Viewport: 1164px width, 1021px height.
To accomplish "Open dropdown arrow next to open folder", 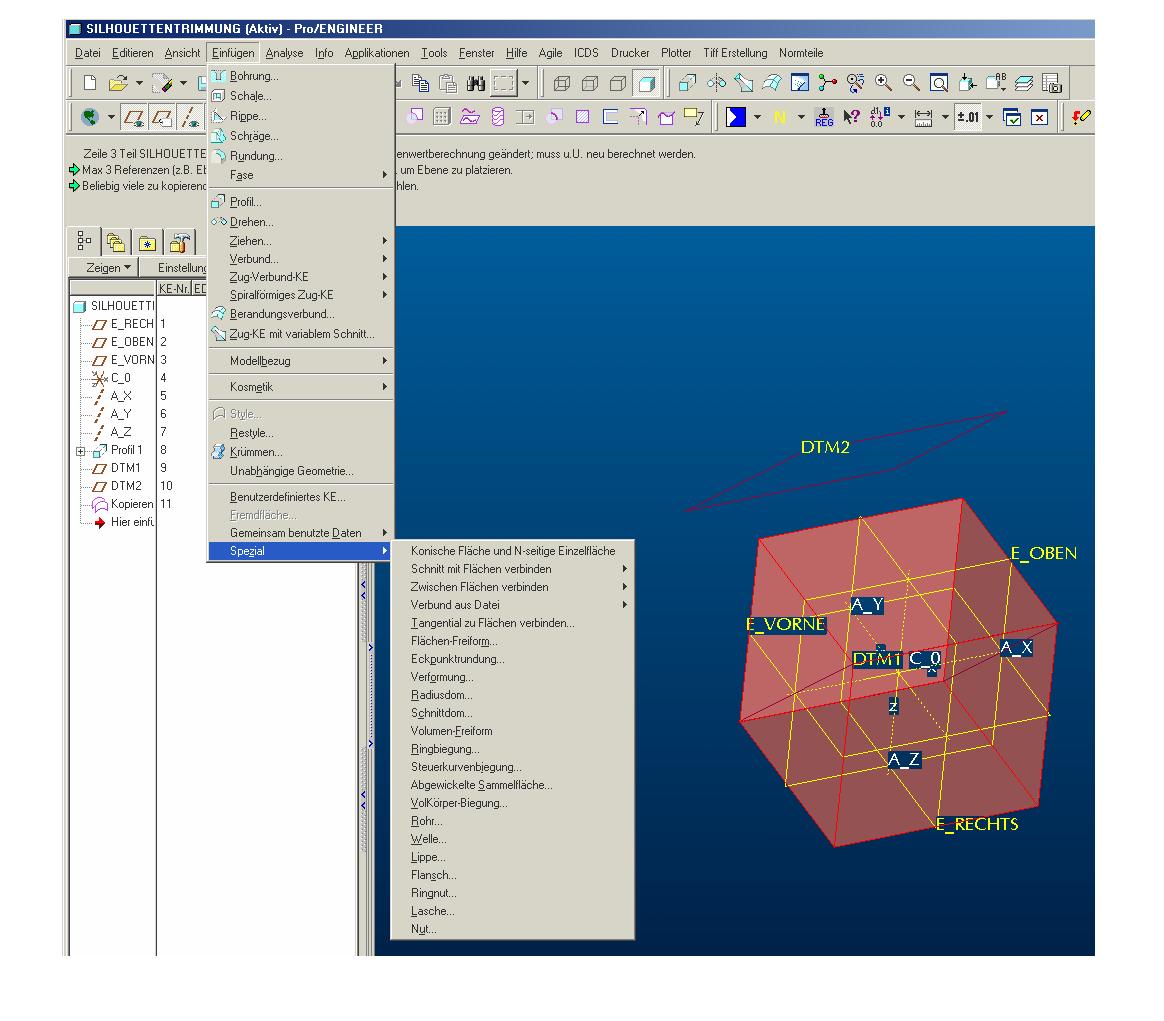I will click(x=139, y=83).
